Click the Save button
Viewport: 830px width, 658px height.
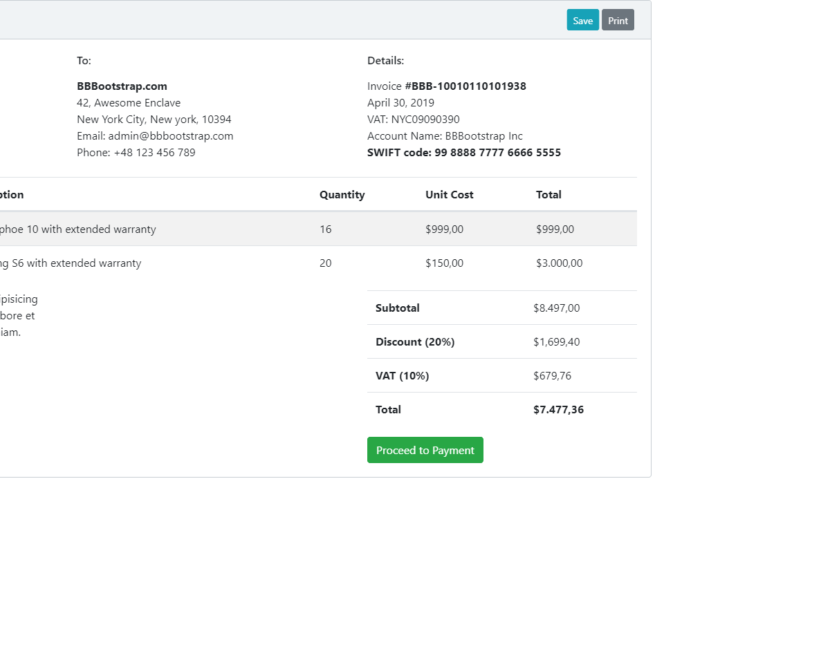[582, 20]
